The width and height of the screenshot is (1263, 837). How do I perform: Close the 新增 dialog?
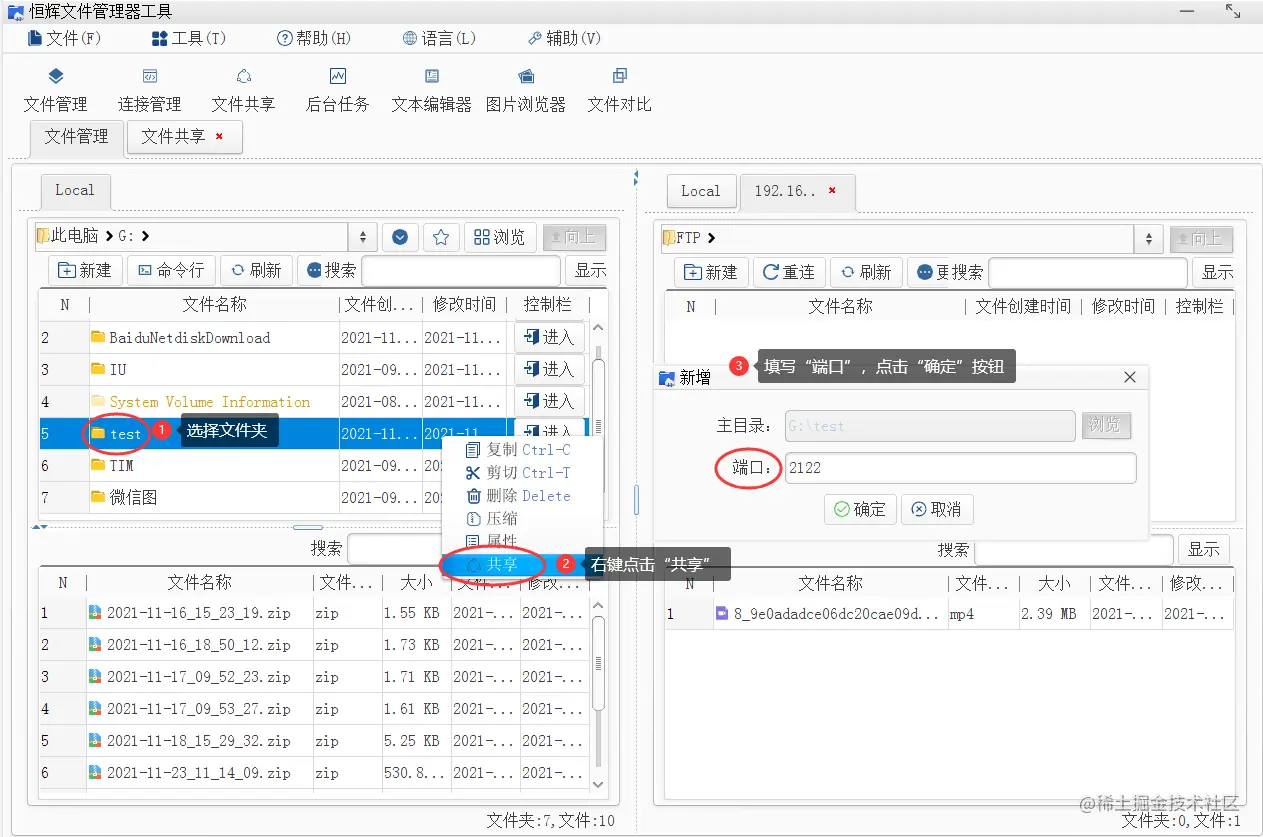1130,377
